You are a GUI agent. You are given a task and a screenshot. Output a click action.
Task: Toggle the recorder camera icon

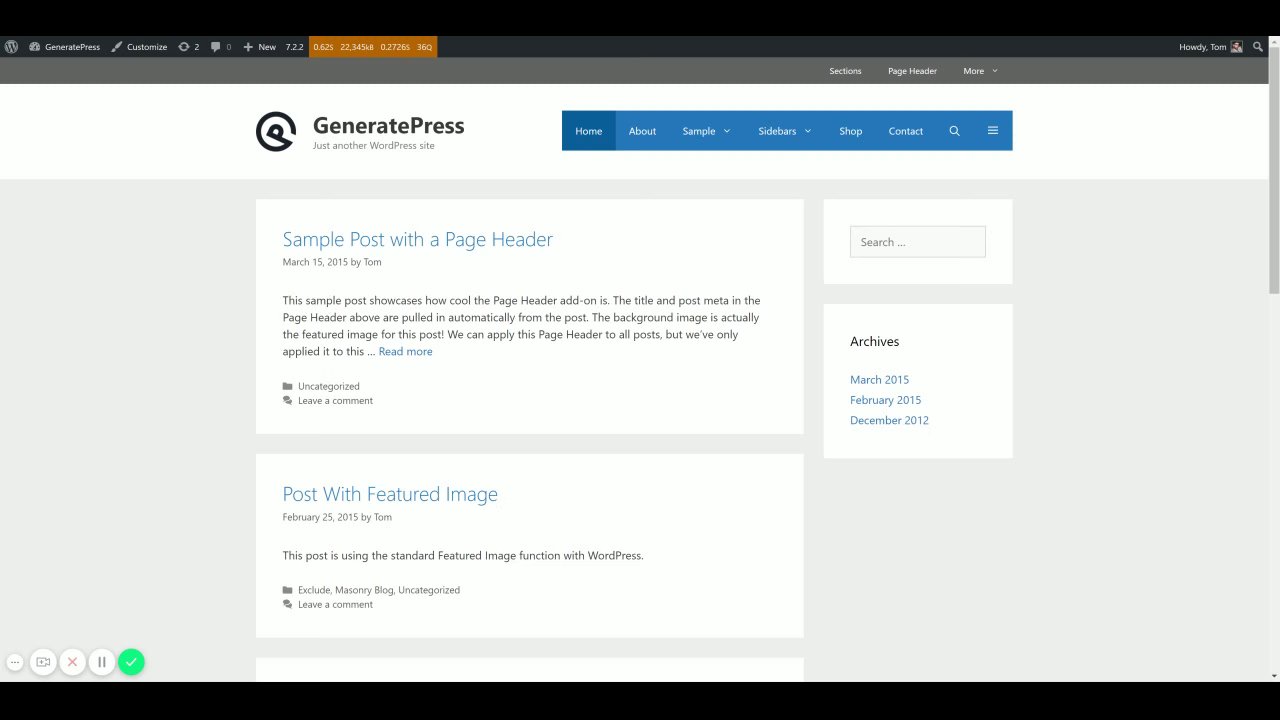coord(43,662)
